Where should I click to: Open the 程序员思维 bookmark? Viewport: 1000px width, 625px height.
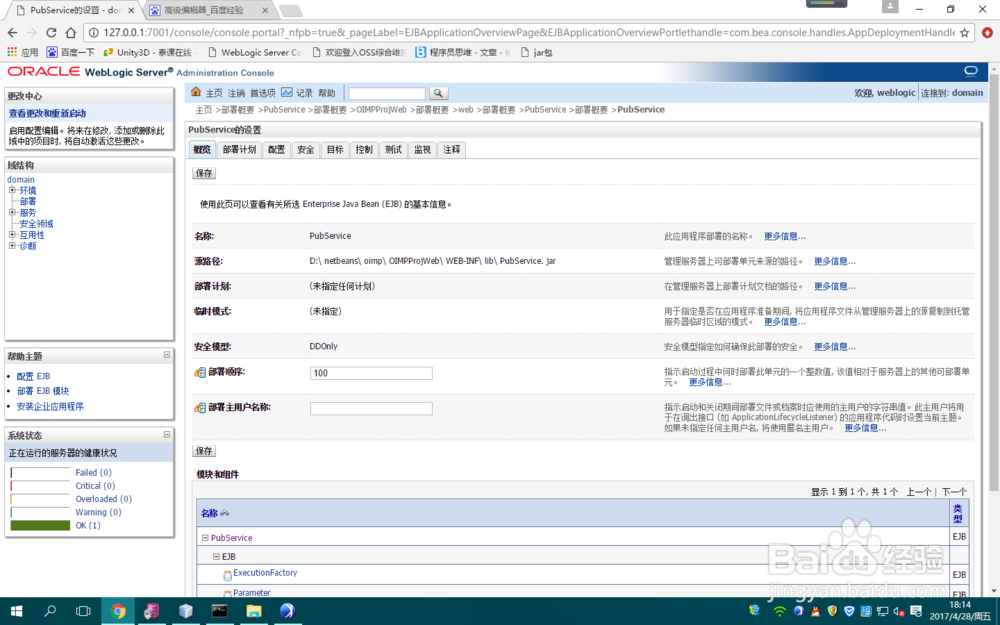(x=463, y=52)
